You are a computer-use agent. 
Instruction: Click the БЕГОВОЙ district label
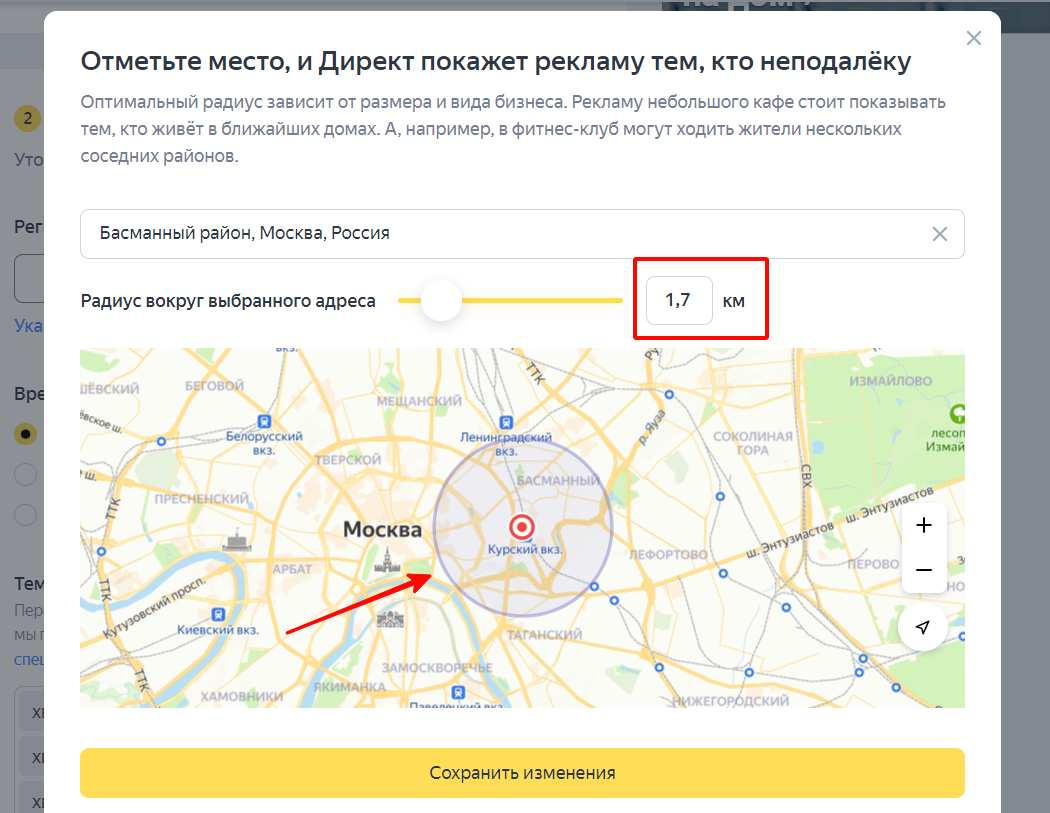coord(214,386)
